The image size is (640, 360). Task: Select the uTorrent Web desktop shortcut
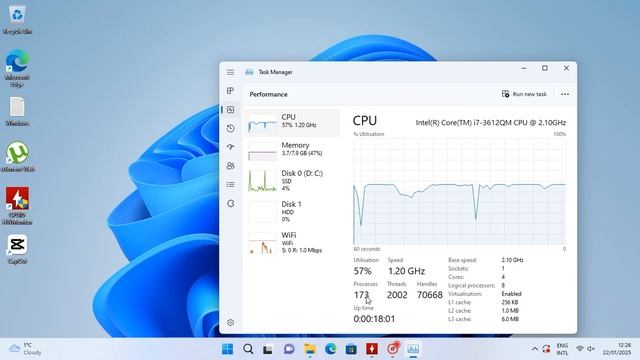tap(18, 156)
